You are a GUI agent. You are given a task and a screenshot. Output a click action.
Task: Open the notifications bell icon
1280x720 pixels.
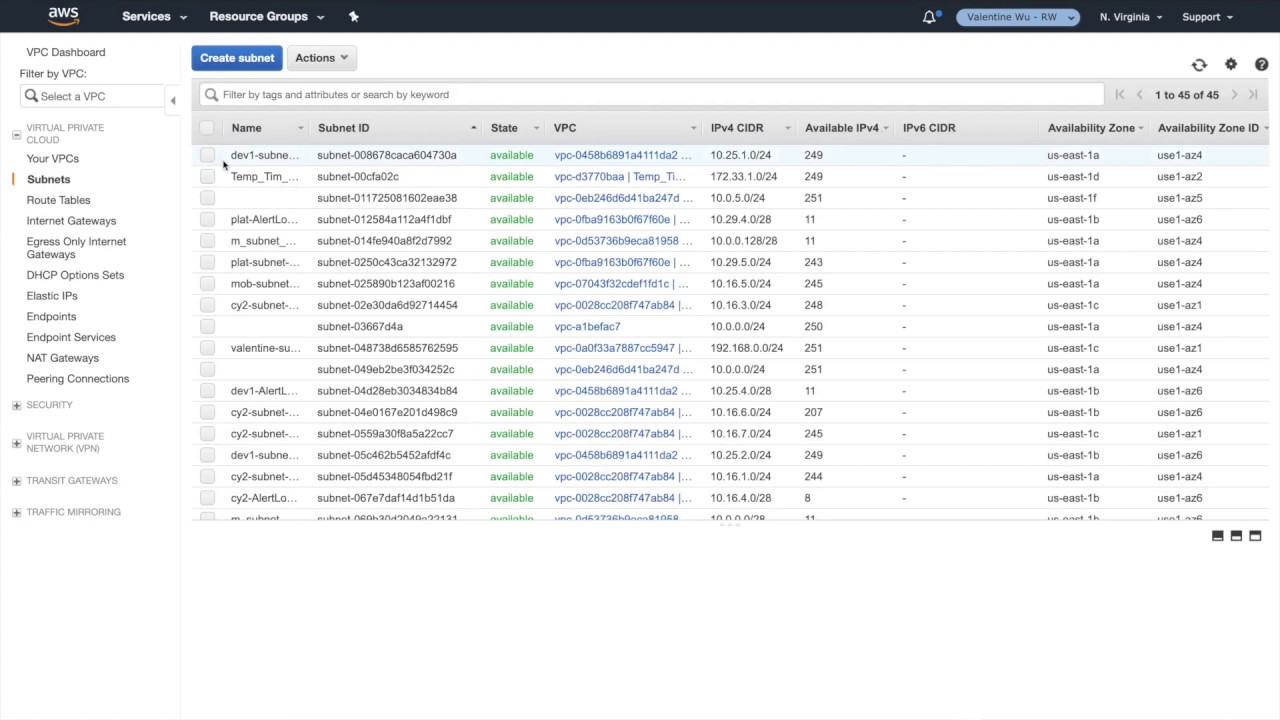929,16
